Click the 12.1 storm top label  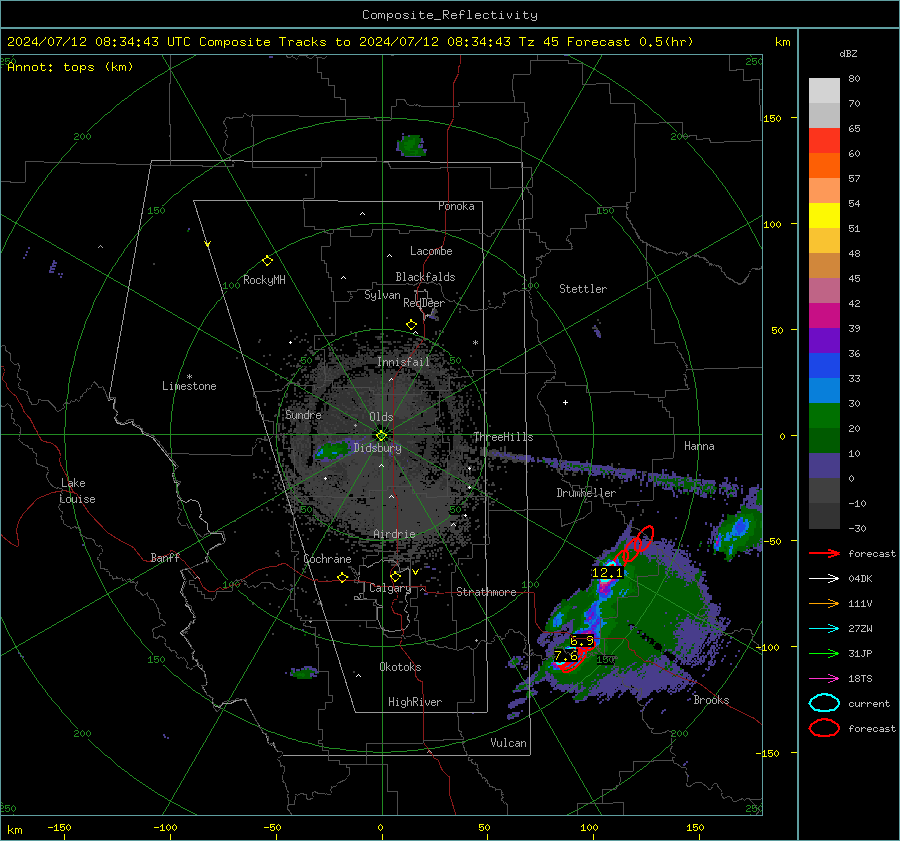(x=607, y=572)
